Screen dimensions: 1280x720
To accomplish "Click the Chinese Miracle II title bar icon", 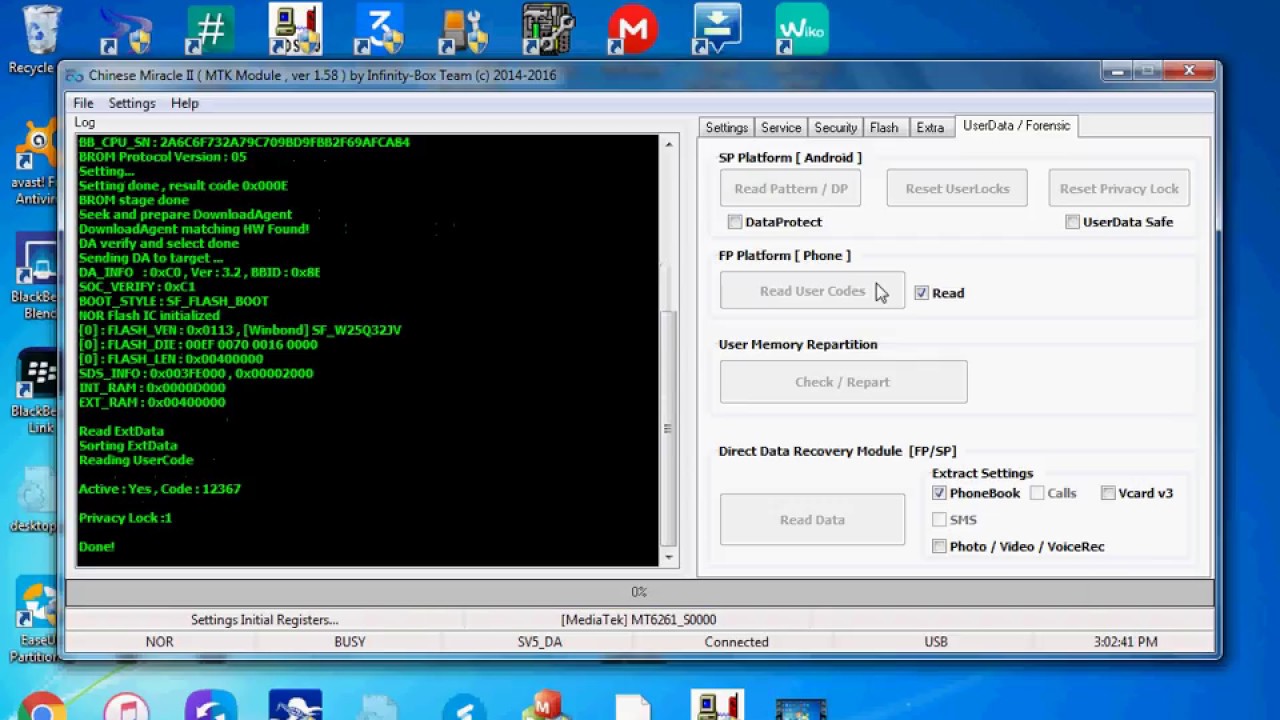I will 75,75.
